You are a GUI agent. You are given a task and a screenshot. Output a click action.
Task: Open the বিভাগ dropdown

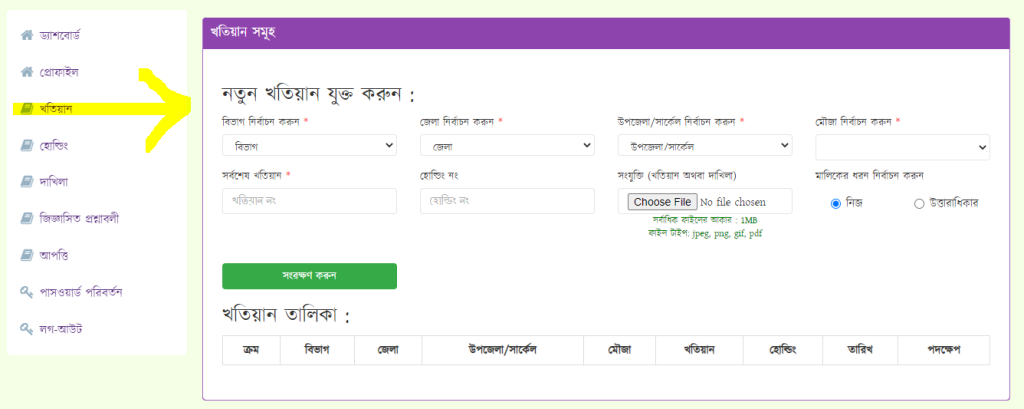[x=310, y=145]
